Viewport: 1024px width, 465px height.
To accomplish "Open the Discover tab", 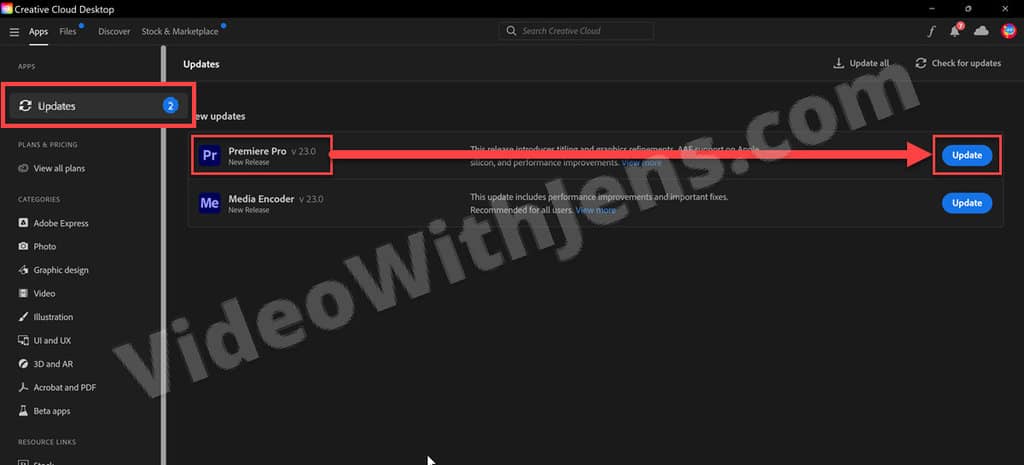I will [x=114, y=31].
